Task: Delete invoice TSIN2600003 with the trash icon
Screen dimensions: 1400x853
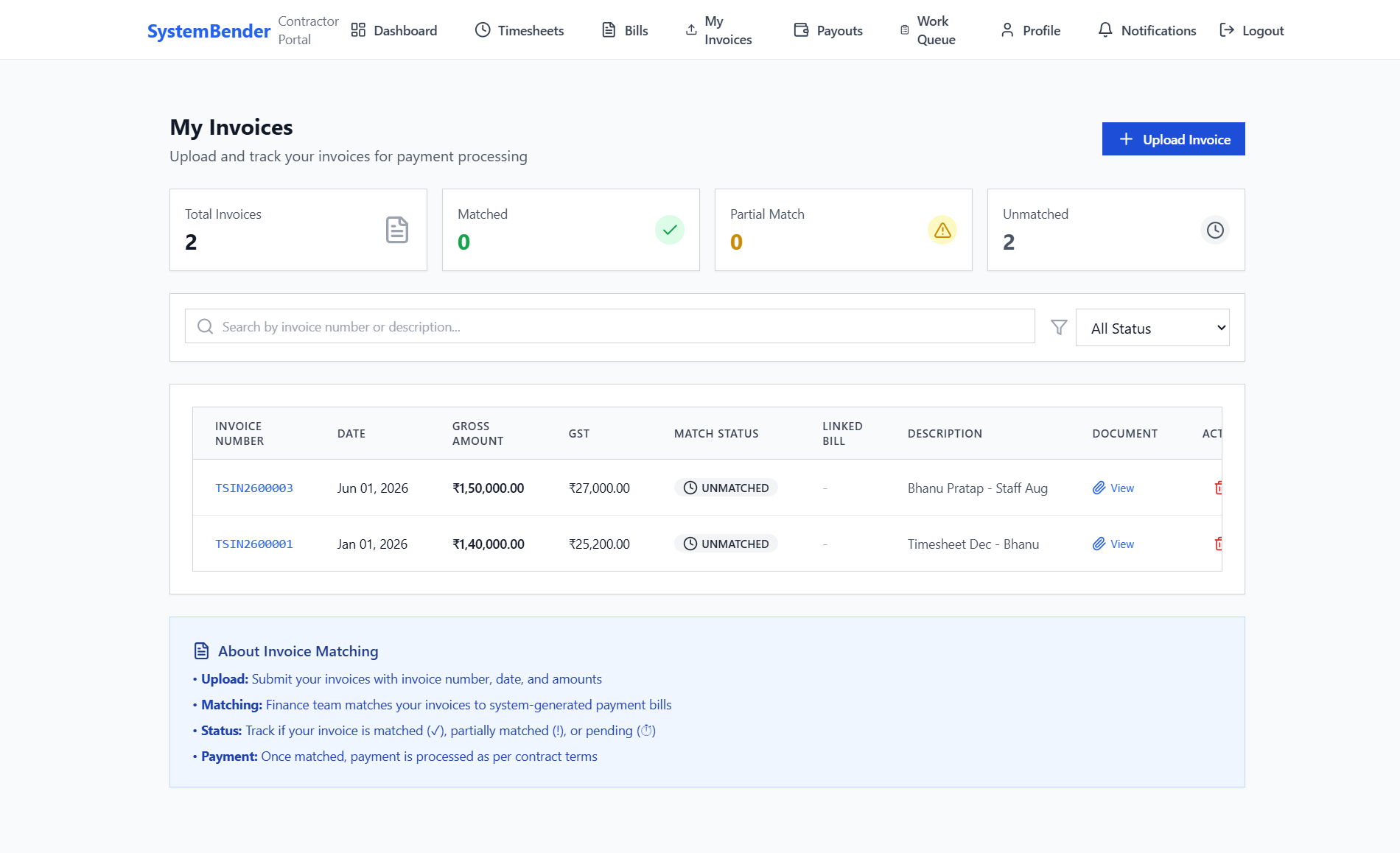Action: point(1219,488)
